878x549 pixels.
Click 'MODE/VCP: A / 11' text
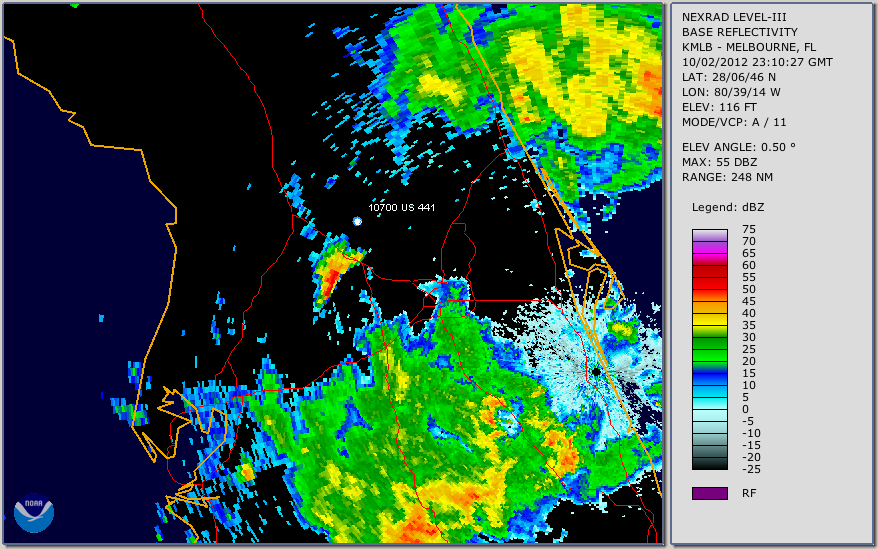734,122
